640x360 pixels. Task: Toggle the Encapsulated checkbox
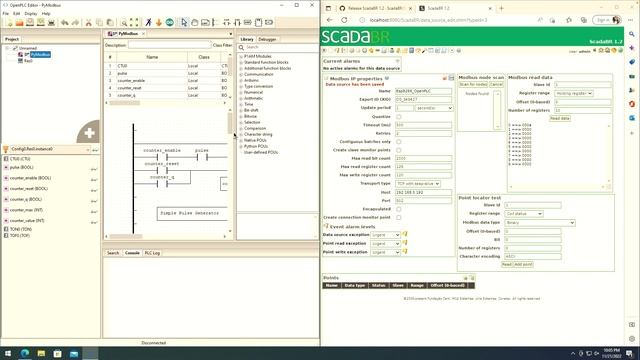[399, 209]
